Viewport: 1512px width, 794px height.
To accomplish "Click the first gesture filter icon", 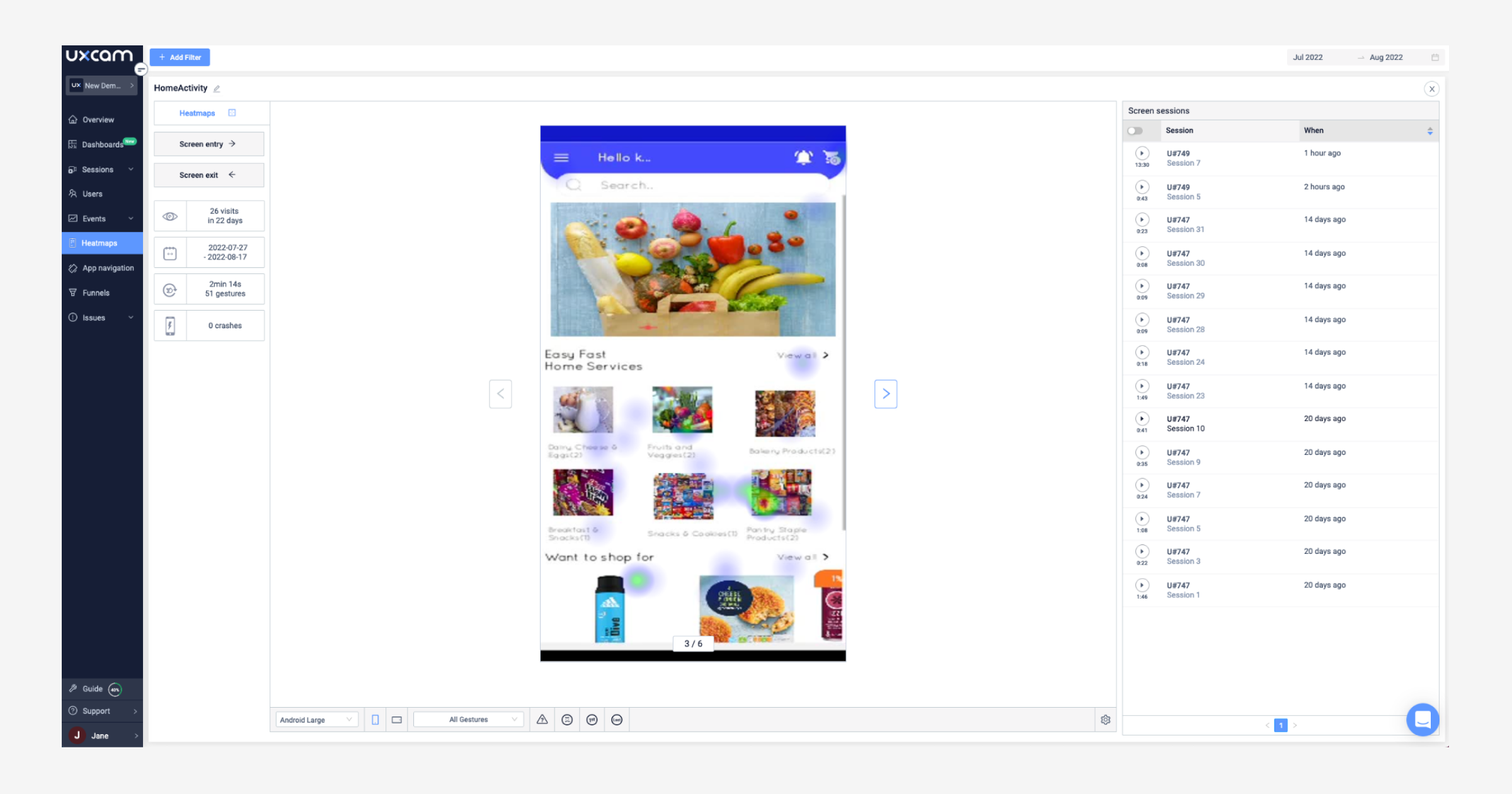I will [592, 719].
